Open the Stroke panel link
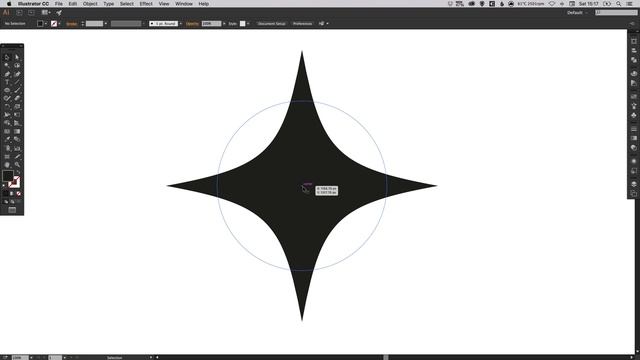This screenshot has height=360, width=640. [x=71, y=24]
